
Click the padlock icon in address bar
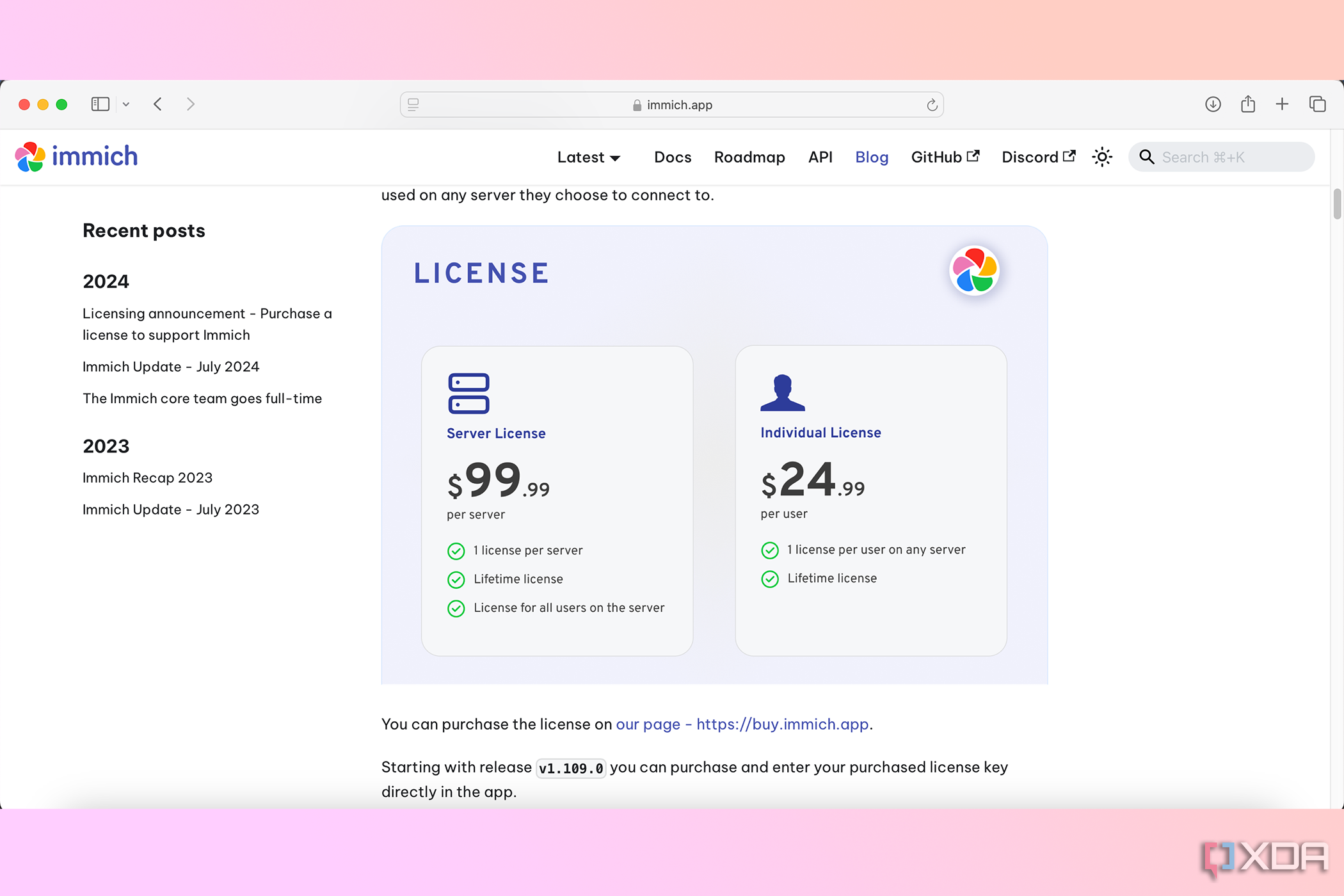[637, 105]
